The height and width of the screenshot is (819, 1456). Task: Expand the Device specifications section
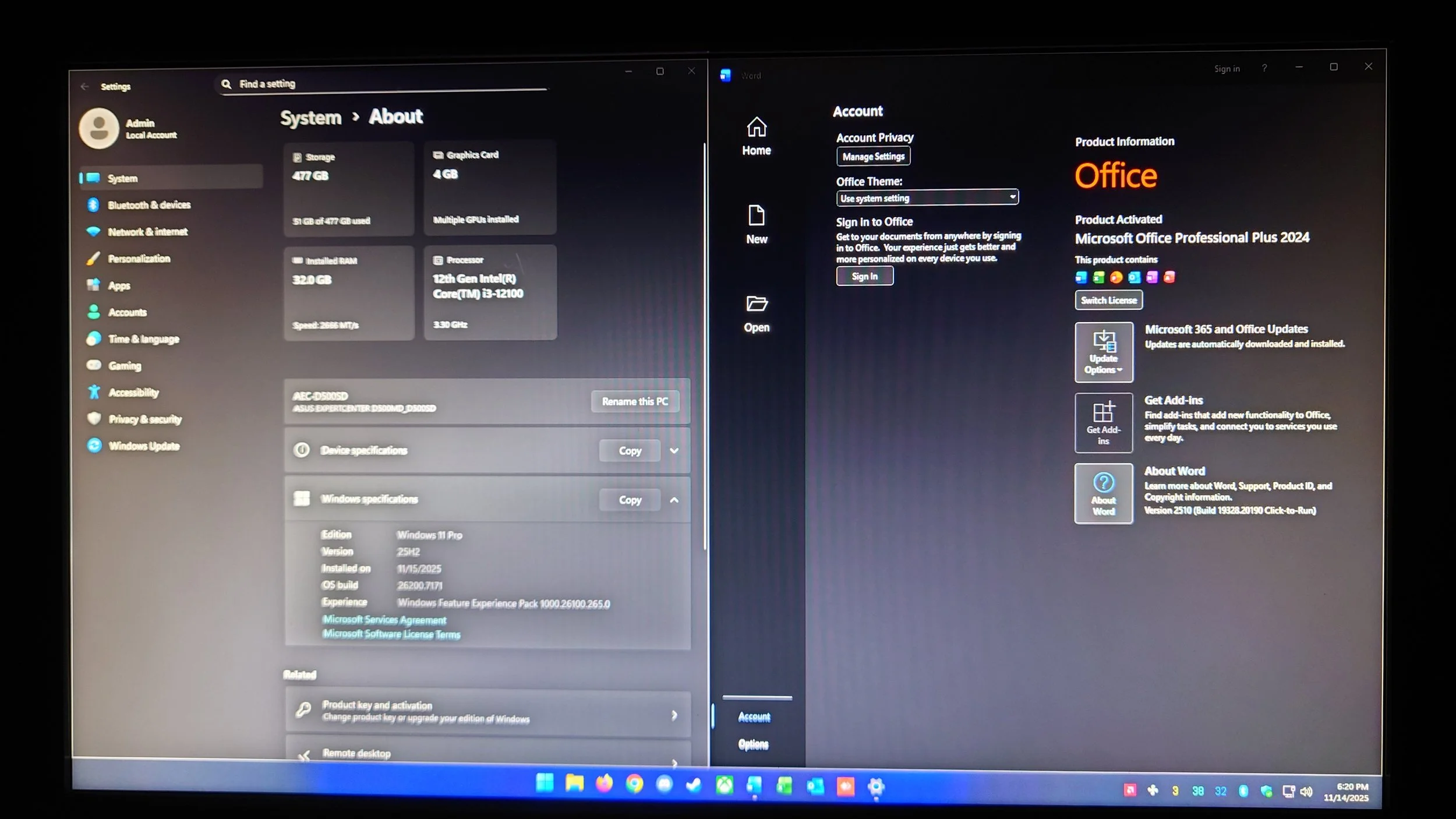674,450
